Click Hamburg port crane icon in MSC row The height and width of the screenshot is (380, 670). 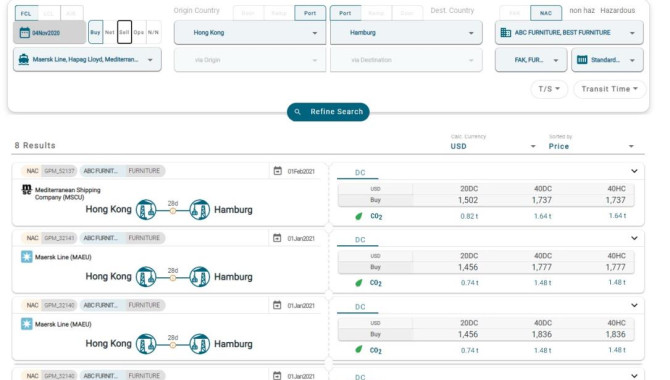point(200,210)
